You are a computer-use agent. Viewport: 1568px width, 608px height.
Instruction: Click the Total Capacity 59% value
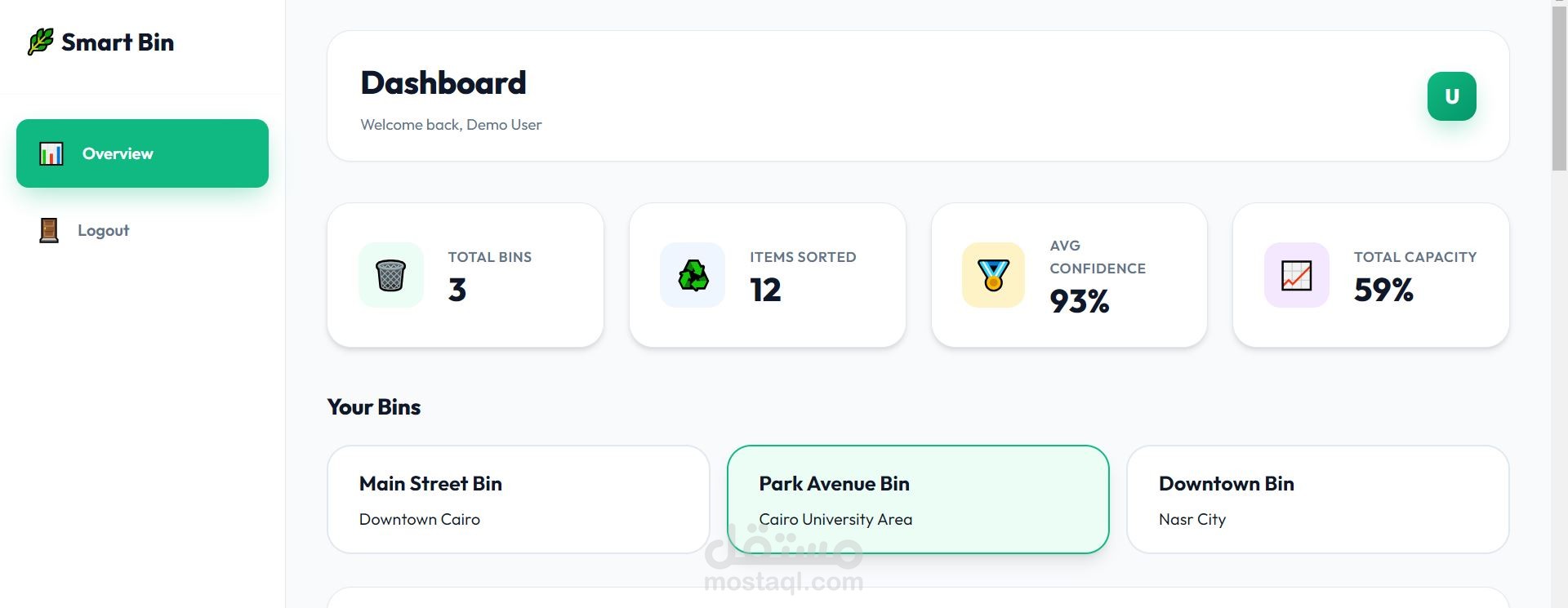[1383, 291]
